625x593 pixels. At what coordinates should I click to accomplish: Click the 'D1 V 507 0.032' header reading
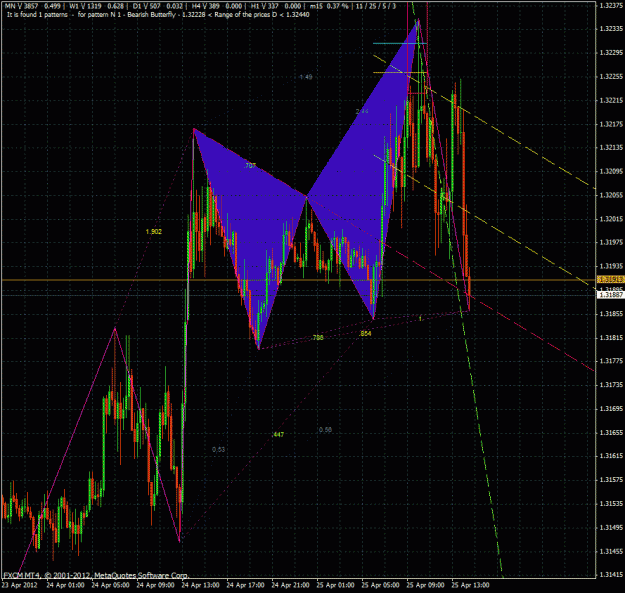pos(157,6)
